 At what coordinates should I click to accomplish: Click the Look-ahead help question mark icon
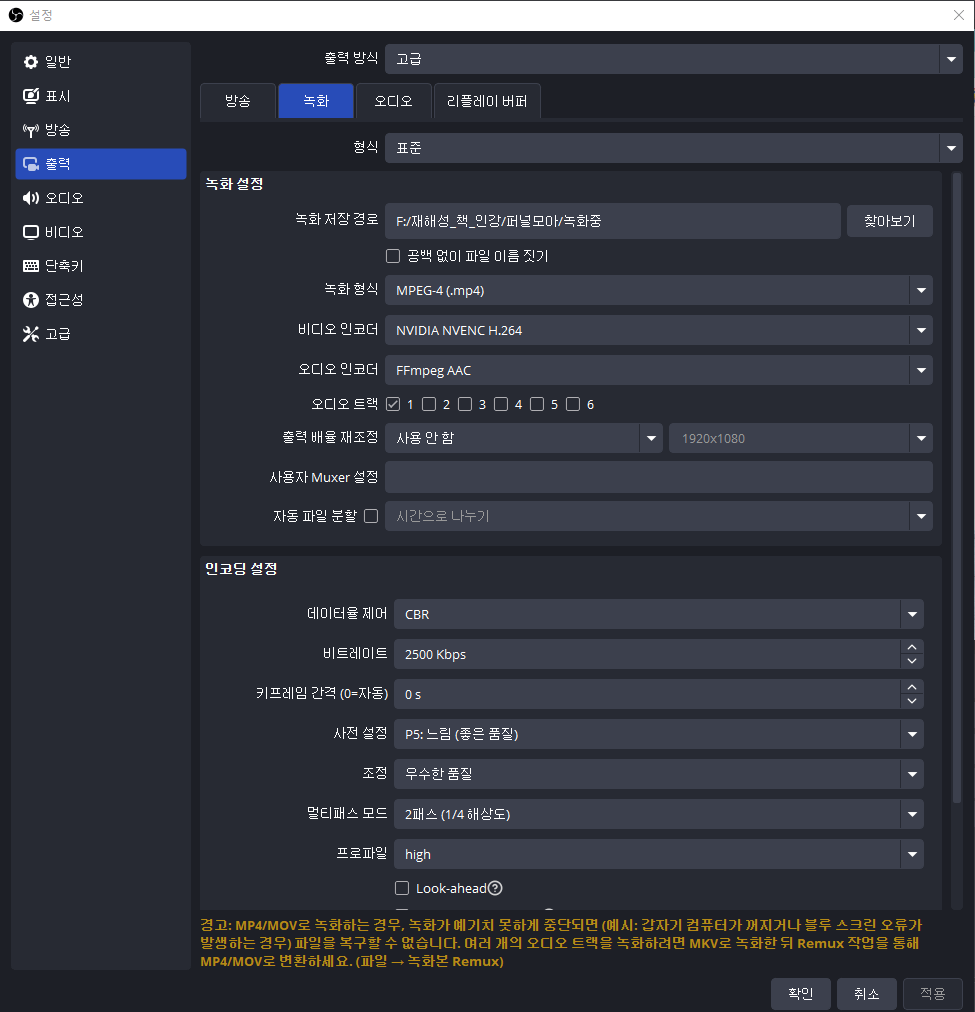click(x=495, y=889)
